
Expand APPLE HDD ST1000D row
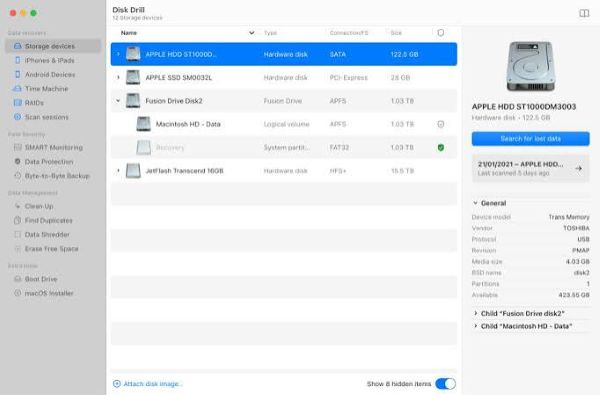(x=118, y=54)
